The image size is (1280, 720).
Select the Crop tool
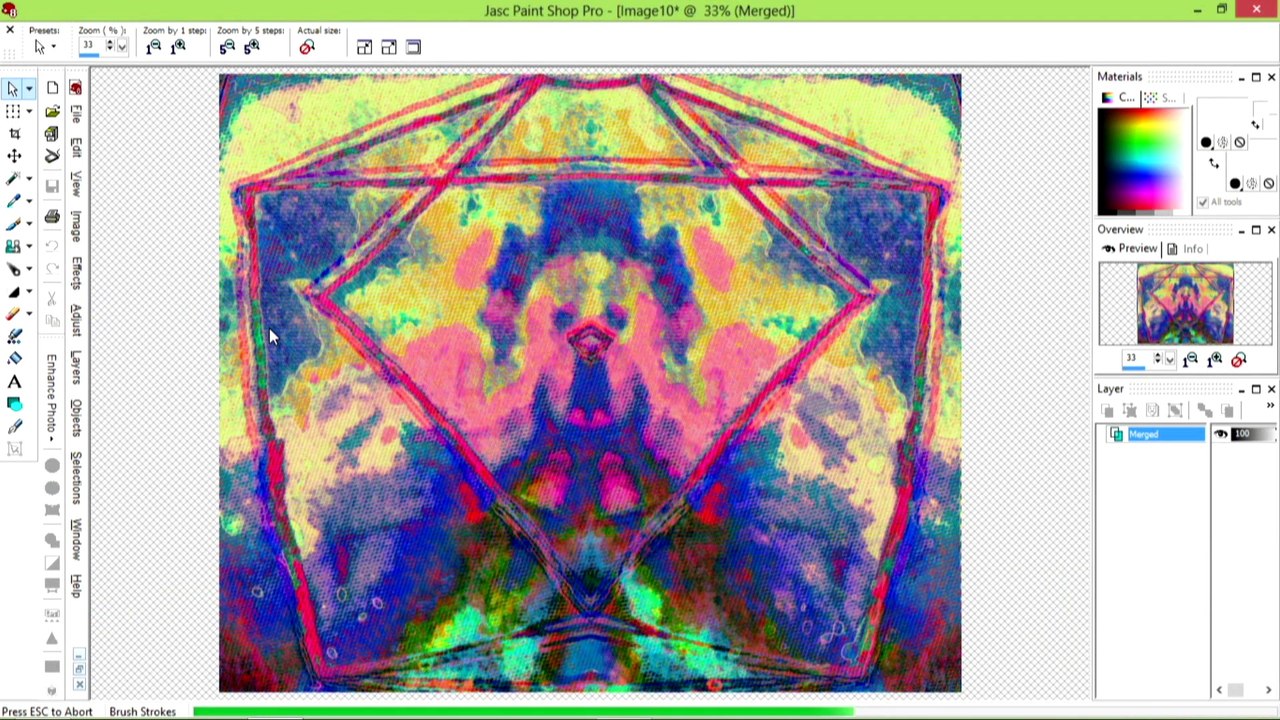(x=14, y=133)
